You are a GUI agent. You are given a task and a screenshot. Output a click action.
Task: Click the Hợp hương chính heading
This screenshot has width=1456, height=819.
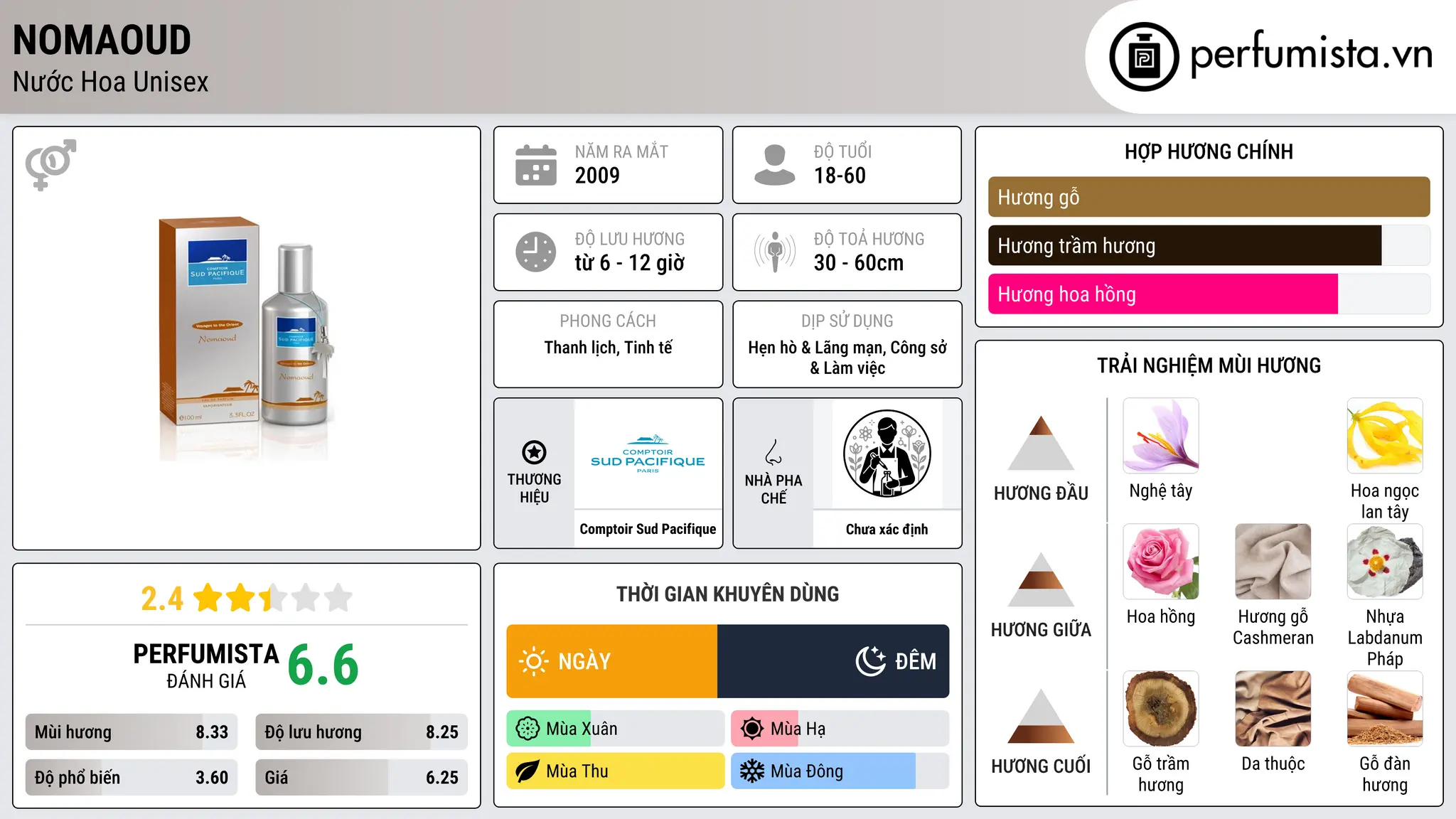click(x=1209, y=151)
